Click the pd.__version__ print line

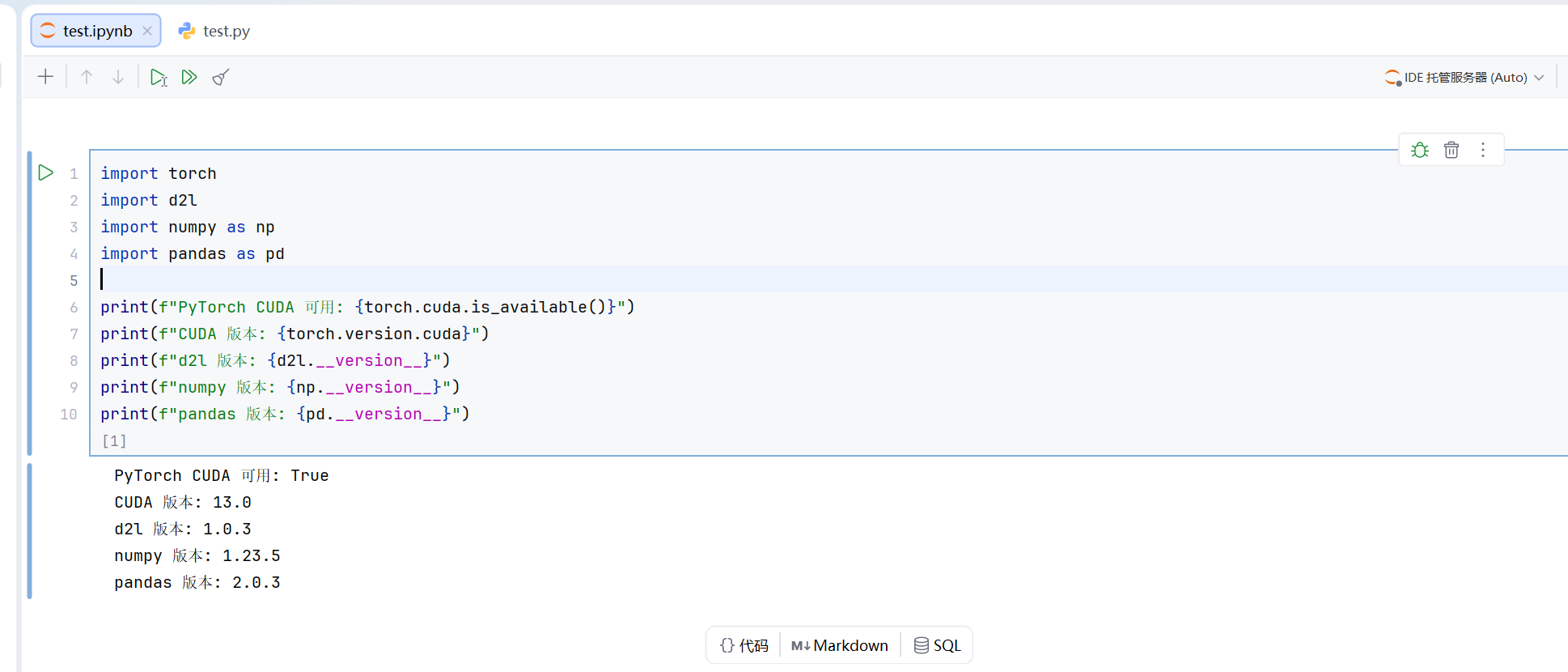pyautogui.click(x=285, y=414)
